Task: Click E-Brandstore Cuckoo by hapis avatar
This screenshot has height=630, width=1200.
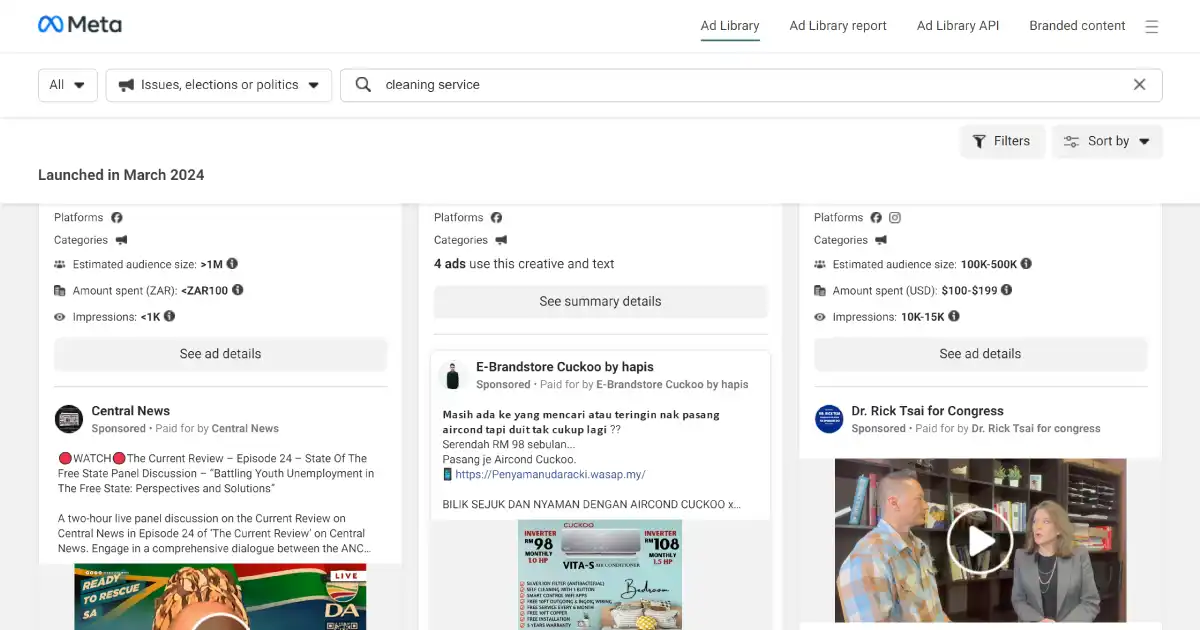Action: [453, 375]
